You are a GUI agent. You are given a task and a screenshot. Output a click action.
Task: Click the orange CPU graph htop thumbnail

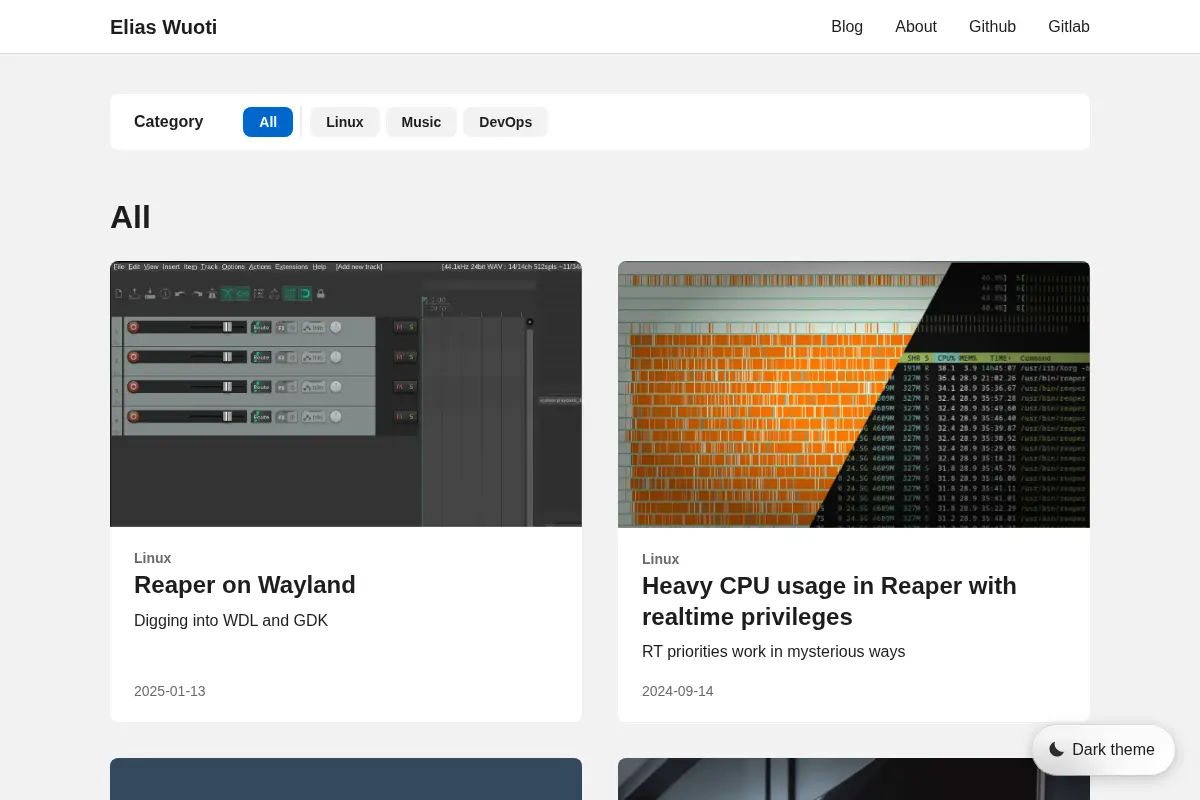[854, 394]
